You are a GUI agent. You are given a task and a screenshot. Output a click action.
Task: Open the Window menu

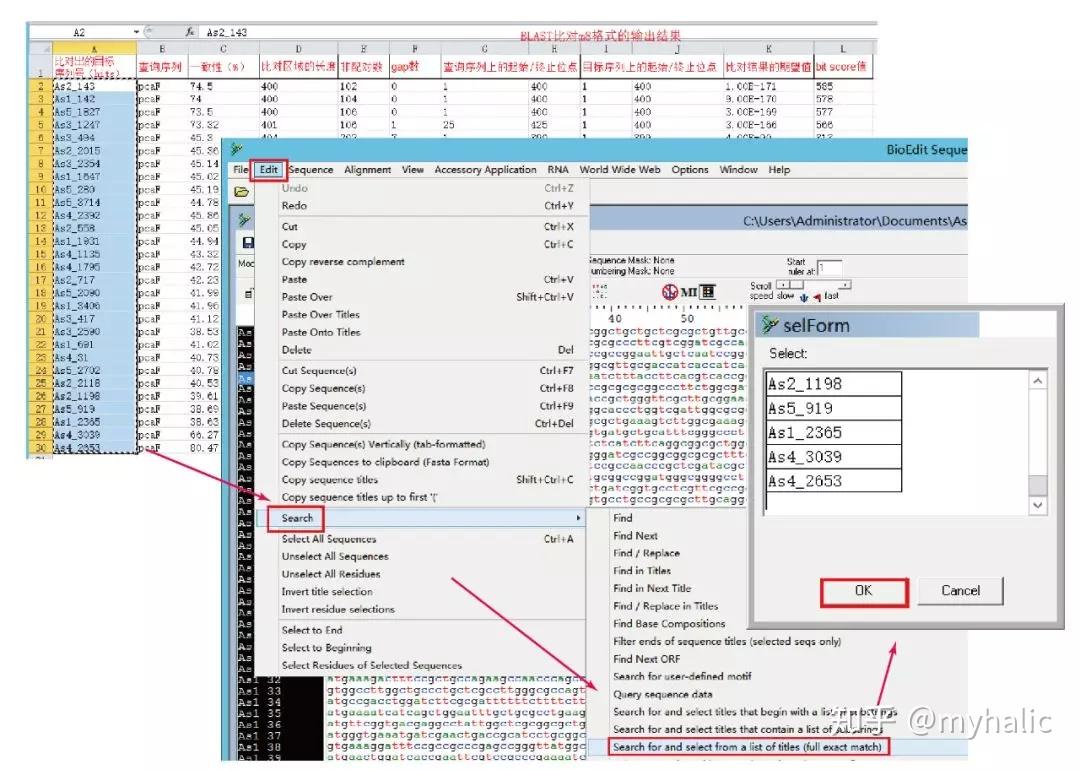pyautogui.click(x=738, y=169)
